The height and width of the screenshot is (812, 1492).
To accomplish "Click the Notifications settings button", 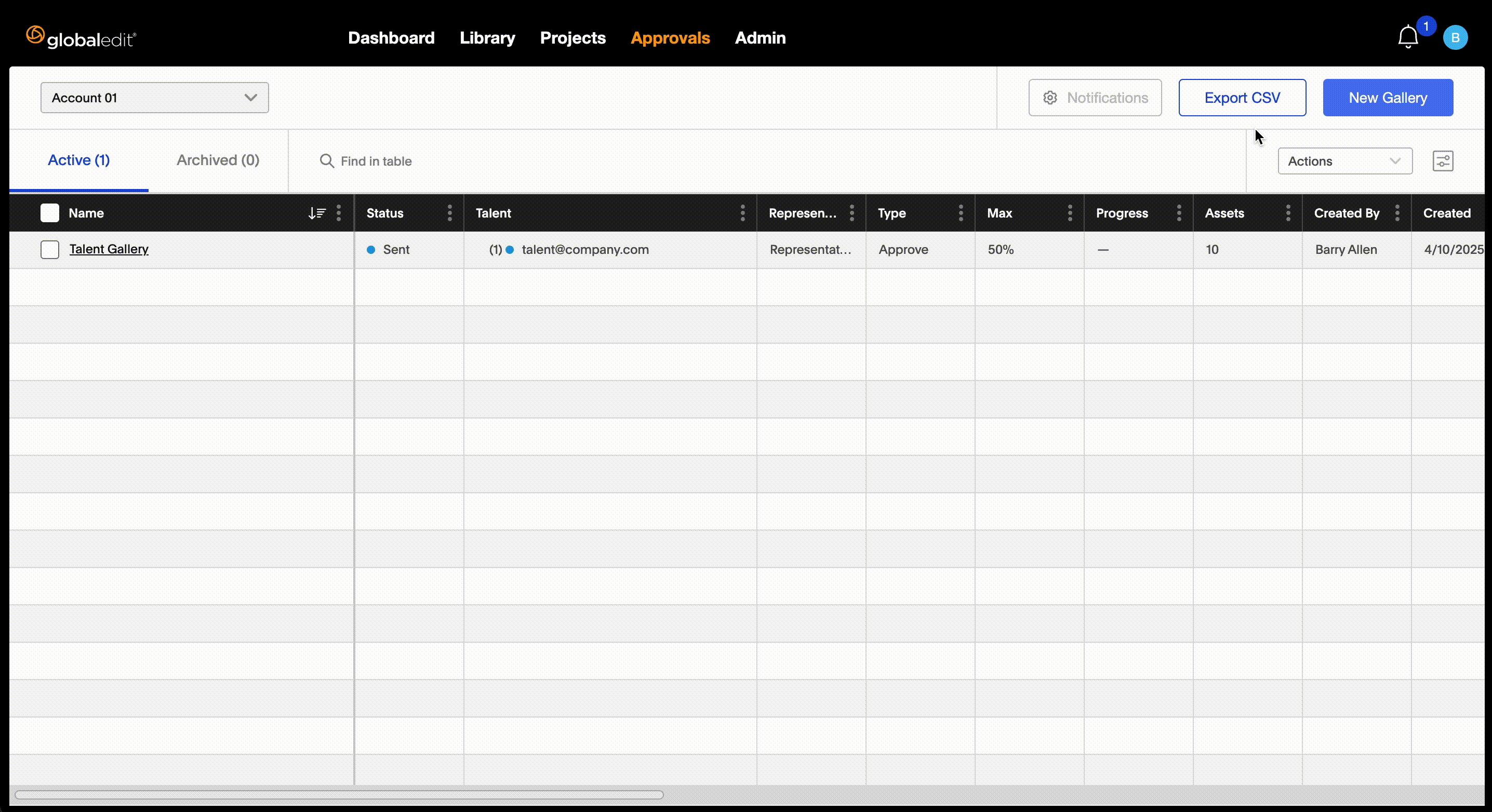I will pyautogui.click(x=1095, y=98).
